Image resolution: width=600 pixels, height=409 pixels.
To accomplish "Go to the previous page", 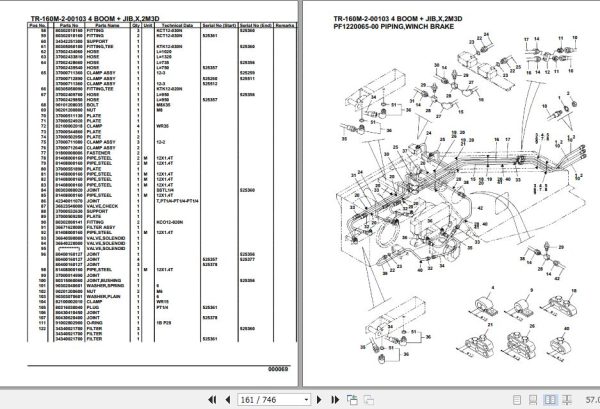I will pos(228,400).
